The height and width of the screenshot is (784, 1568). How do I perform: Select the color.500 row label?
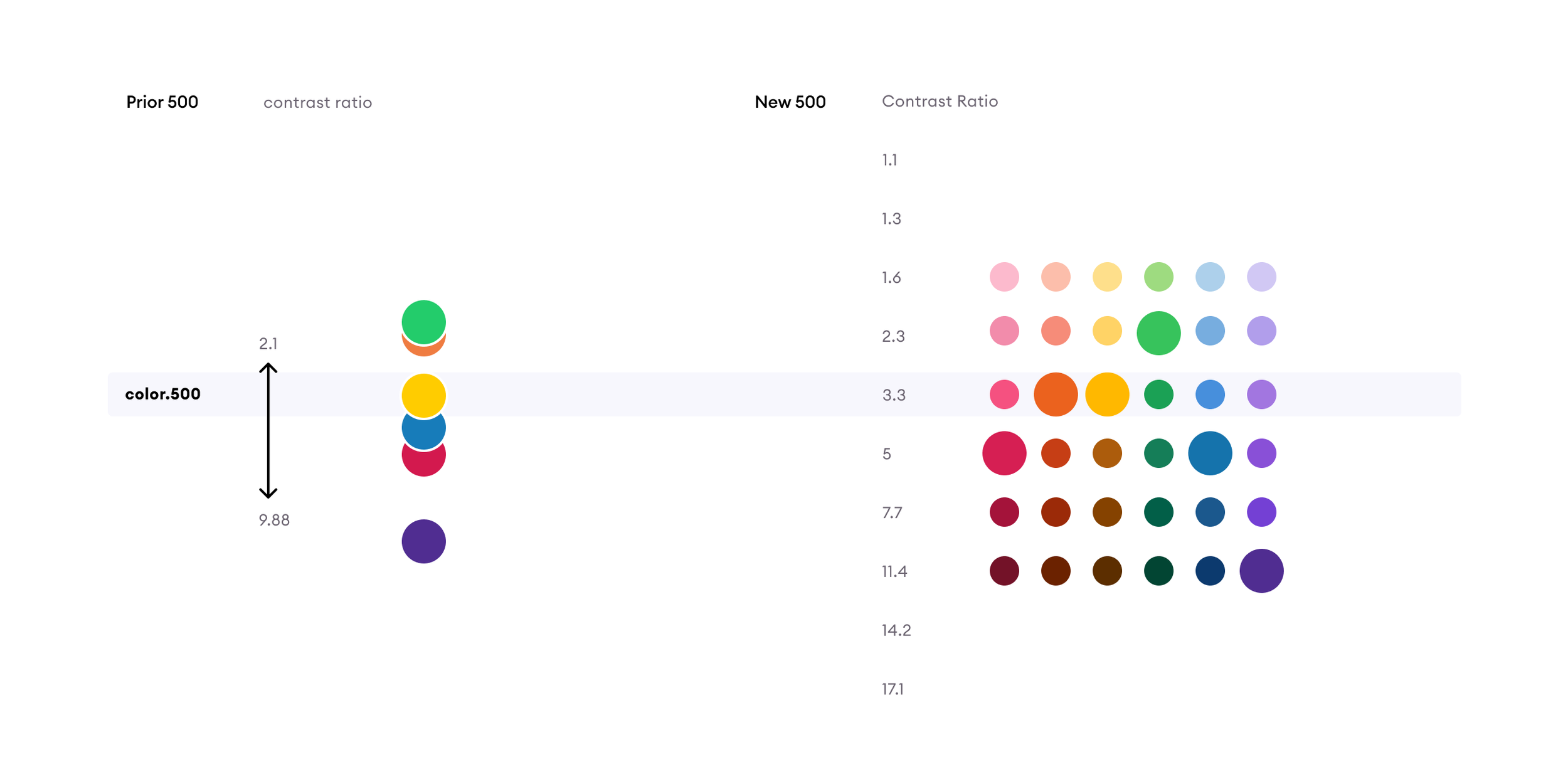pyautogui.click(x=162, y=394)
